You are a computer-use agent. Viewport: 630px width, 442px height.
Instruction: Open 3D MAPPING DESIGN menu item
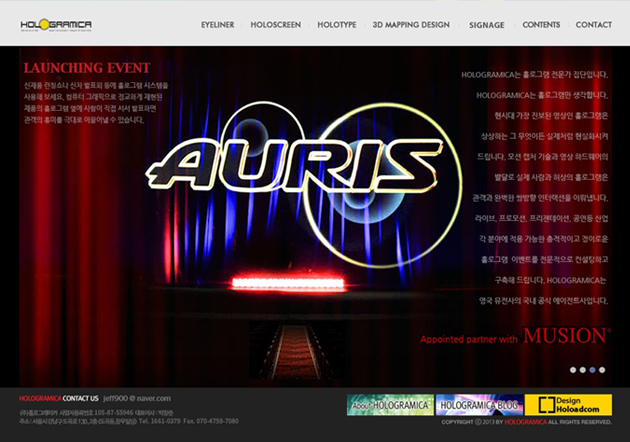click(x=411, y=25)
